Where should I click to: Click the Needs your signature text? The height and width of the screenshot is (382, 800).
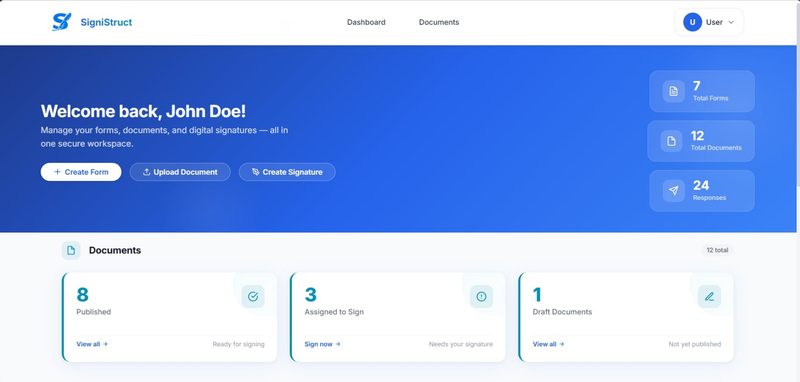(461, 344)
